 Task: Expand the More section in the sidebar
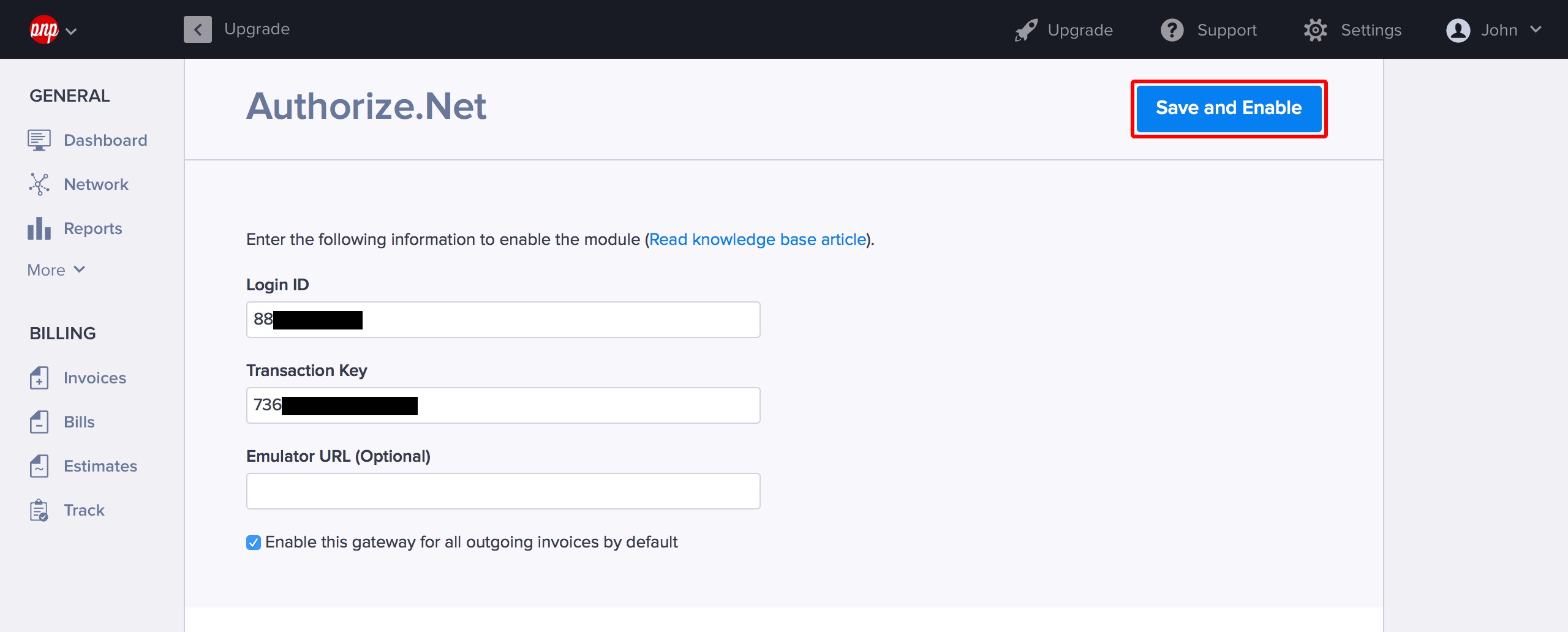click(55, 269)
